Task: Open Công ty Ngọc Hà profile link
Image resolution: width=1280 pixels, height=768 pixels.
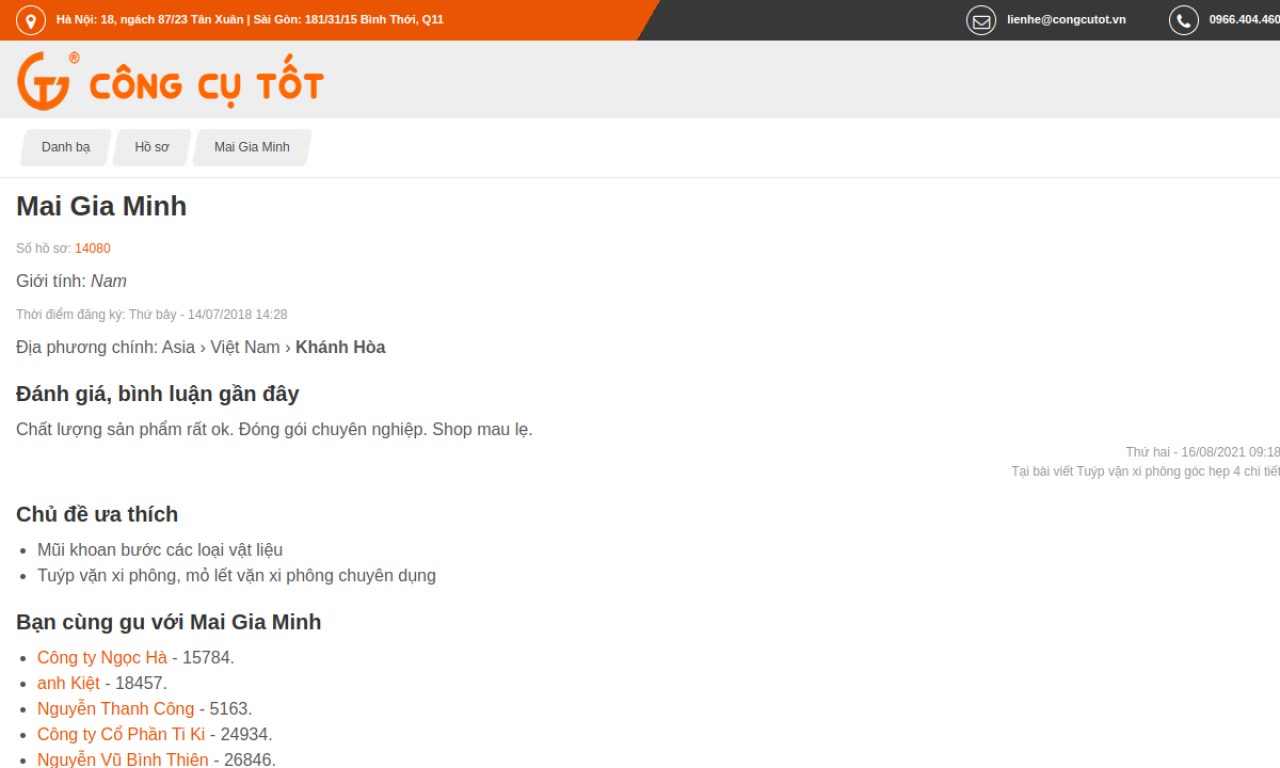Action: [102, 657]
